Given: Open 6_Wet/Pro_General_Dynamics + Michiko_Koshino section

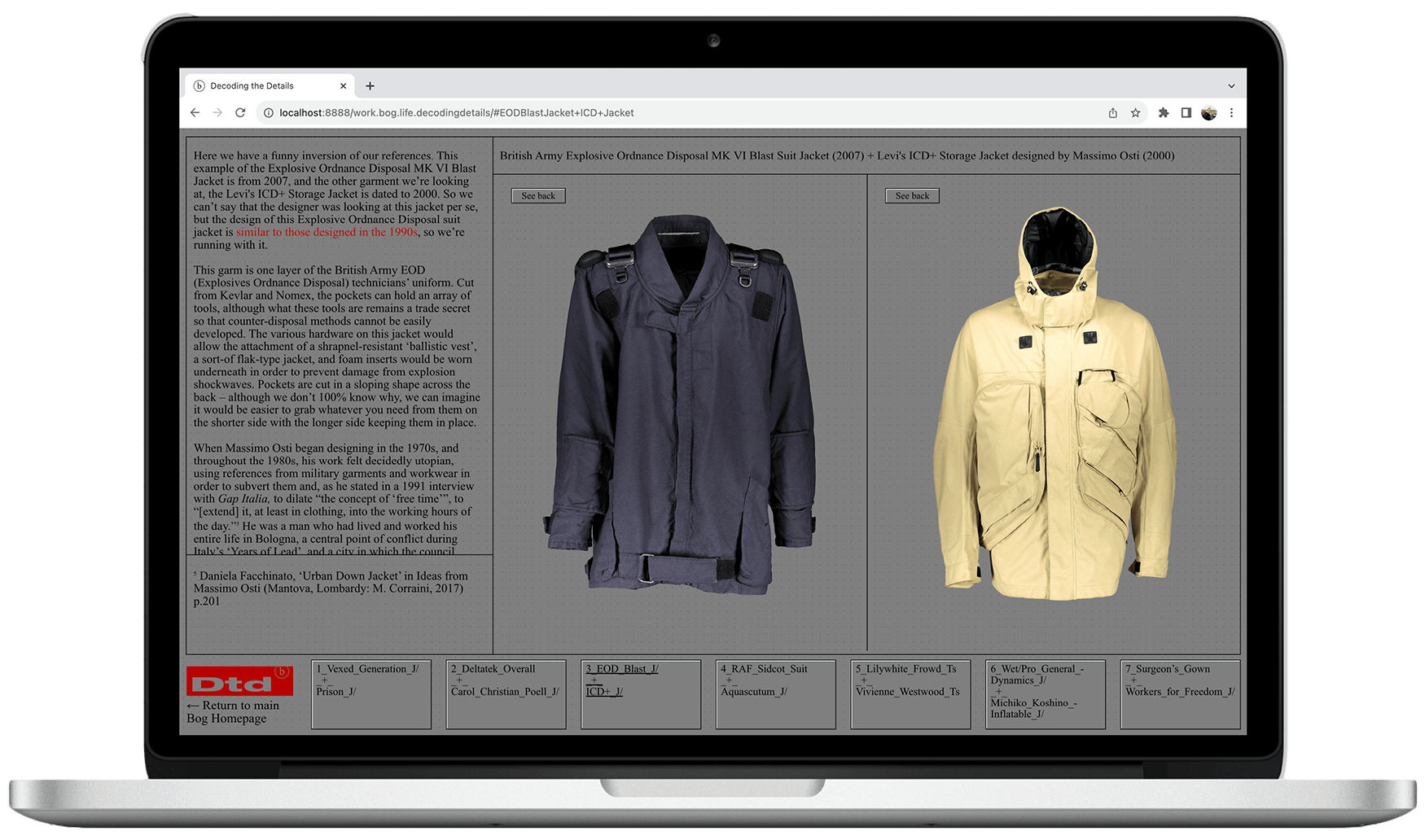Looking at the screenshot, I should 1046,694.
